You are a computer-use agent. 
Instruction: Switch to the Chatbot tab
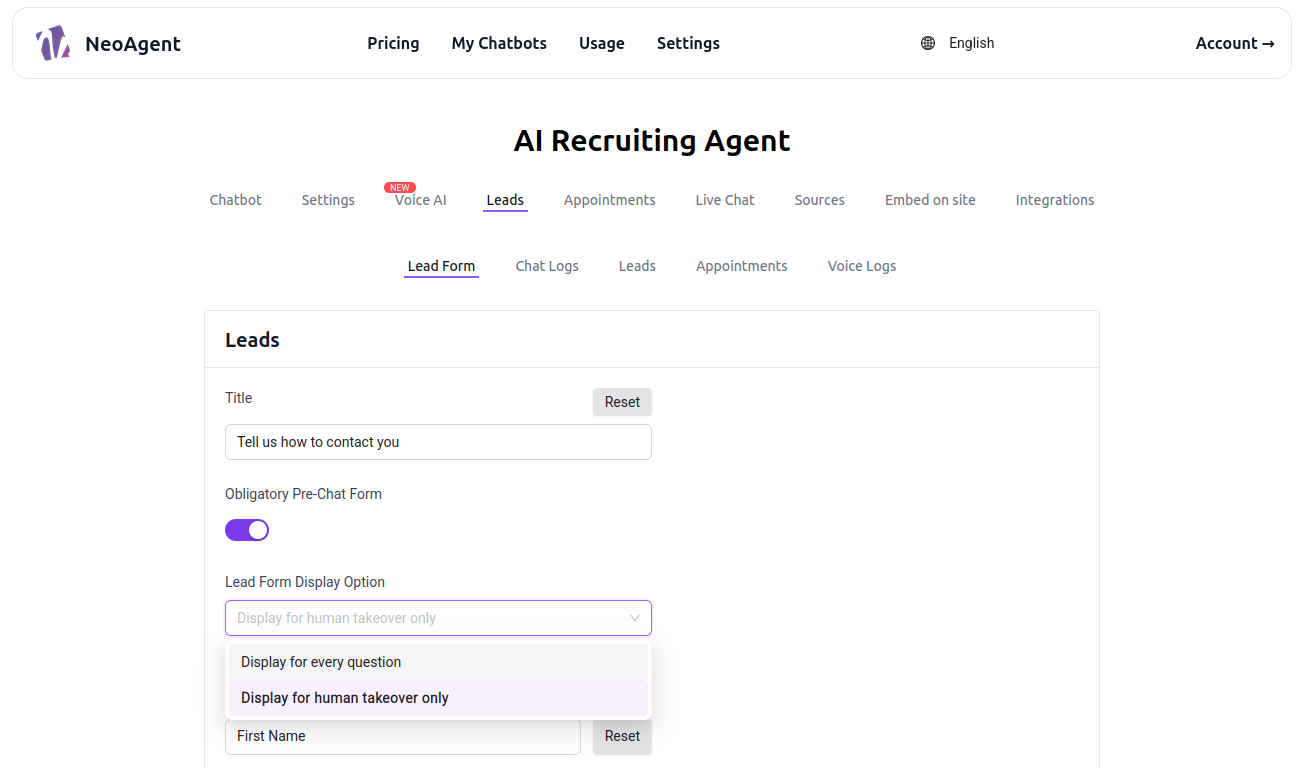235,200
